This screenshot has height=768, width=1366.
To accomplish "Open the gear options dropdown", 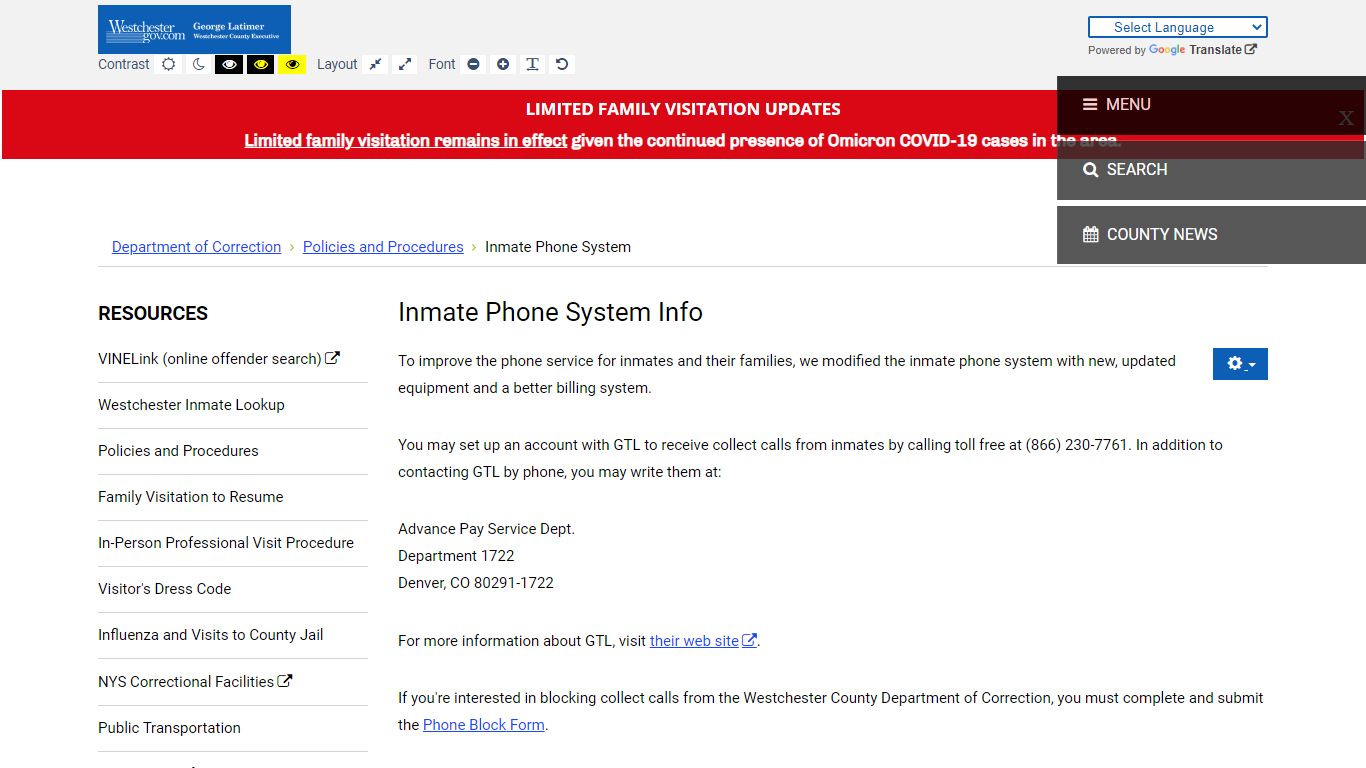I will tap(1240, 364).
